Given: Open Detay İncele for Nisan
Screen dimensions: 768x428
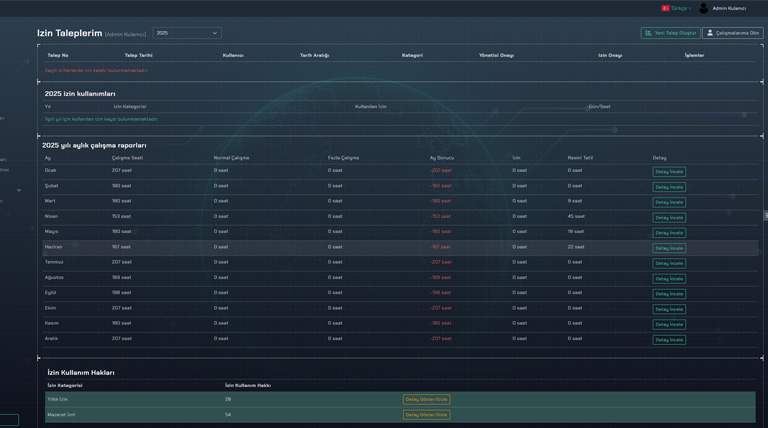Looking at the screenshot, I should 669,217.
